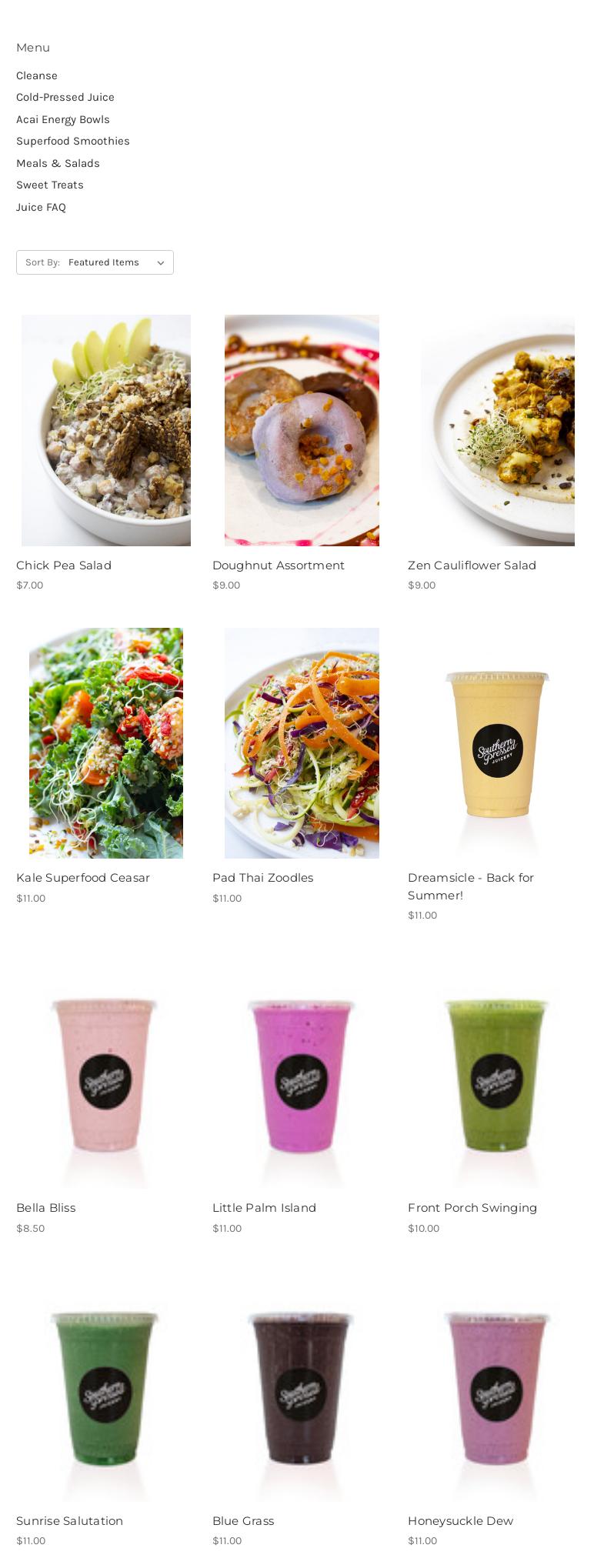Go to Cold-Pressed Juice category
Viewport: 604px width, 1568px height.
[x=65, y=97]
